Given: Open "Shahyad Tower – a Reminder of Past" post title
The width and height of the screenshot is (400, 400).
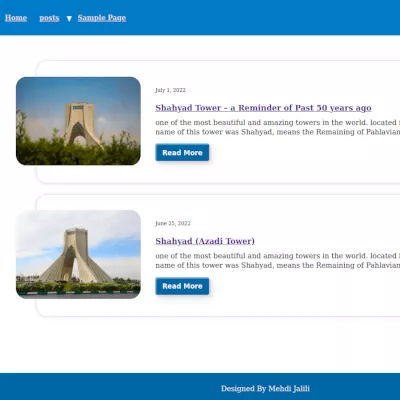Looking at the screenshot, I should coord(263,108).
